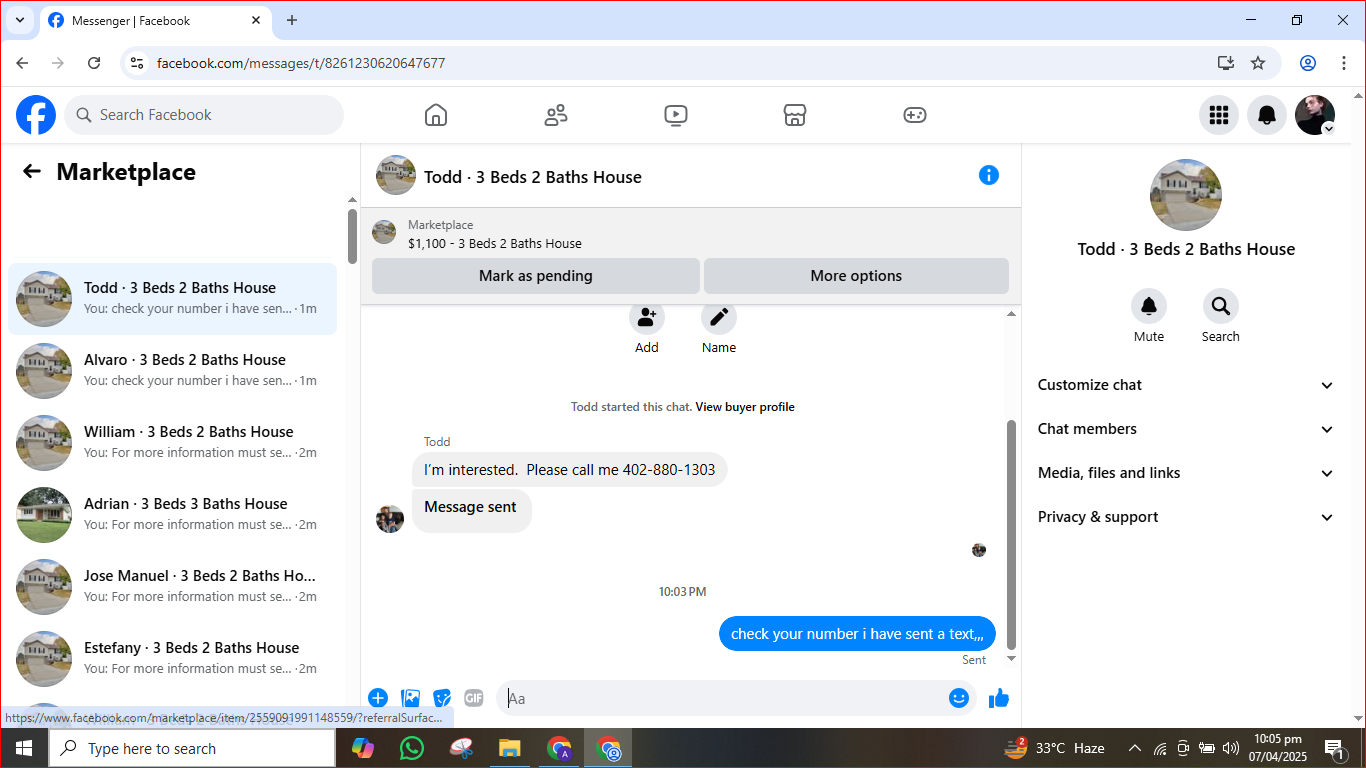Click the conversation scrollbar thumb
1366x768 pixels.
point(1011,534)
